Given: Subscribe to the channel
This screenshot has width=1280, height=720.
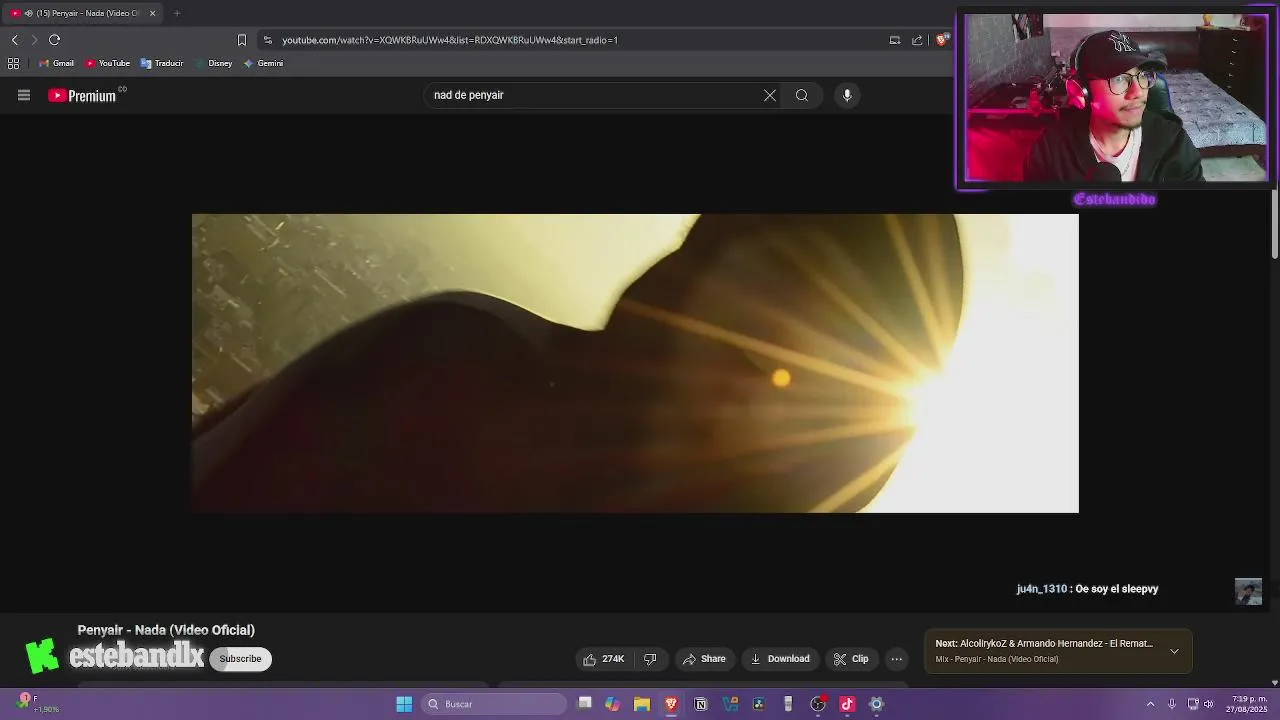Looking at the screenshot, I should pos(240,659).
